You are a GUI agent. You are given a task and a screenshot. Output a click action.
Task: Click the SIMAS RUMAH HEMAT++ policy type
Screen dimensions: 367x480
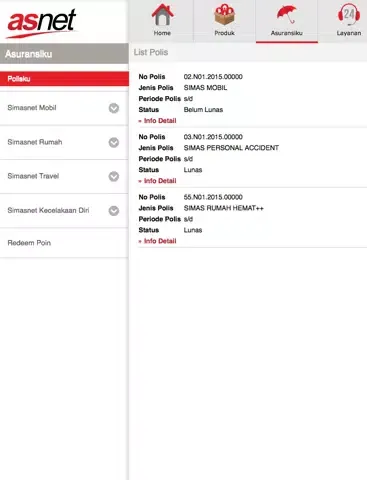click(224, 208)
